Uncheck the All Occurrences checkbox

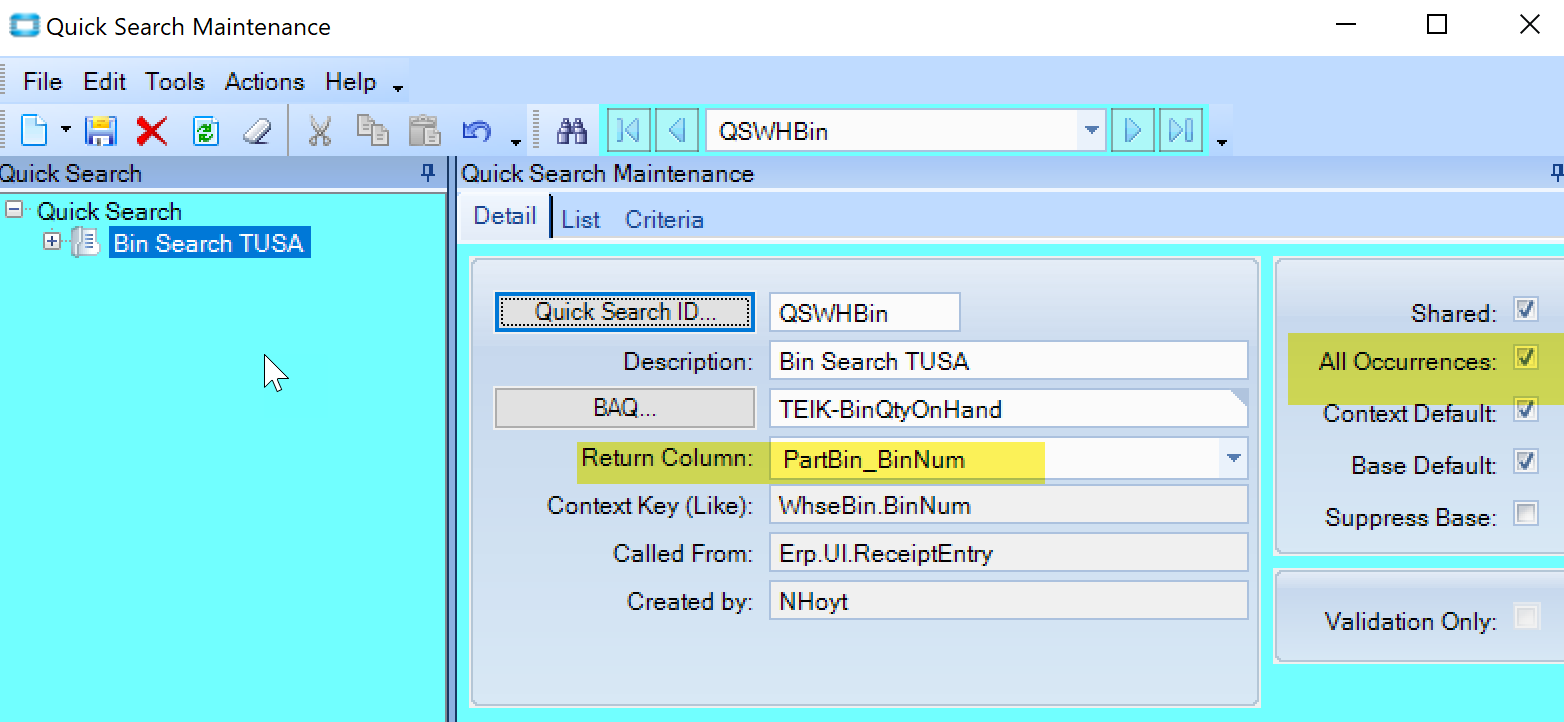[1525, 358]
